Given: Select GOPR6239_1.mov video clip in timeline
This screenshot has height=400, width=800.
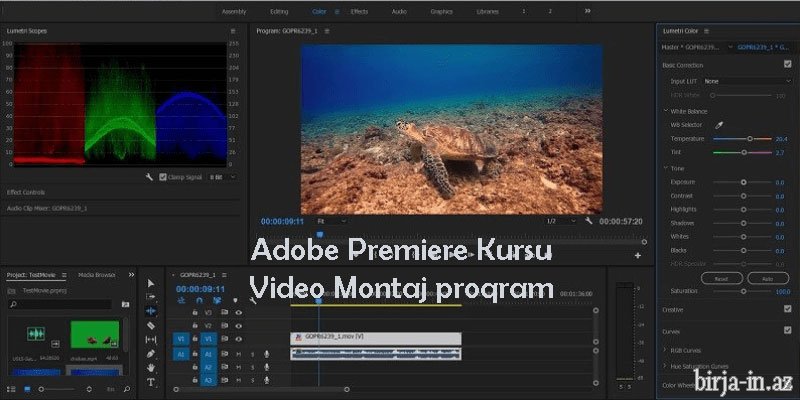Looking at the screenshot, I should click(376, 339).
